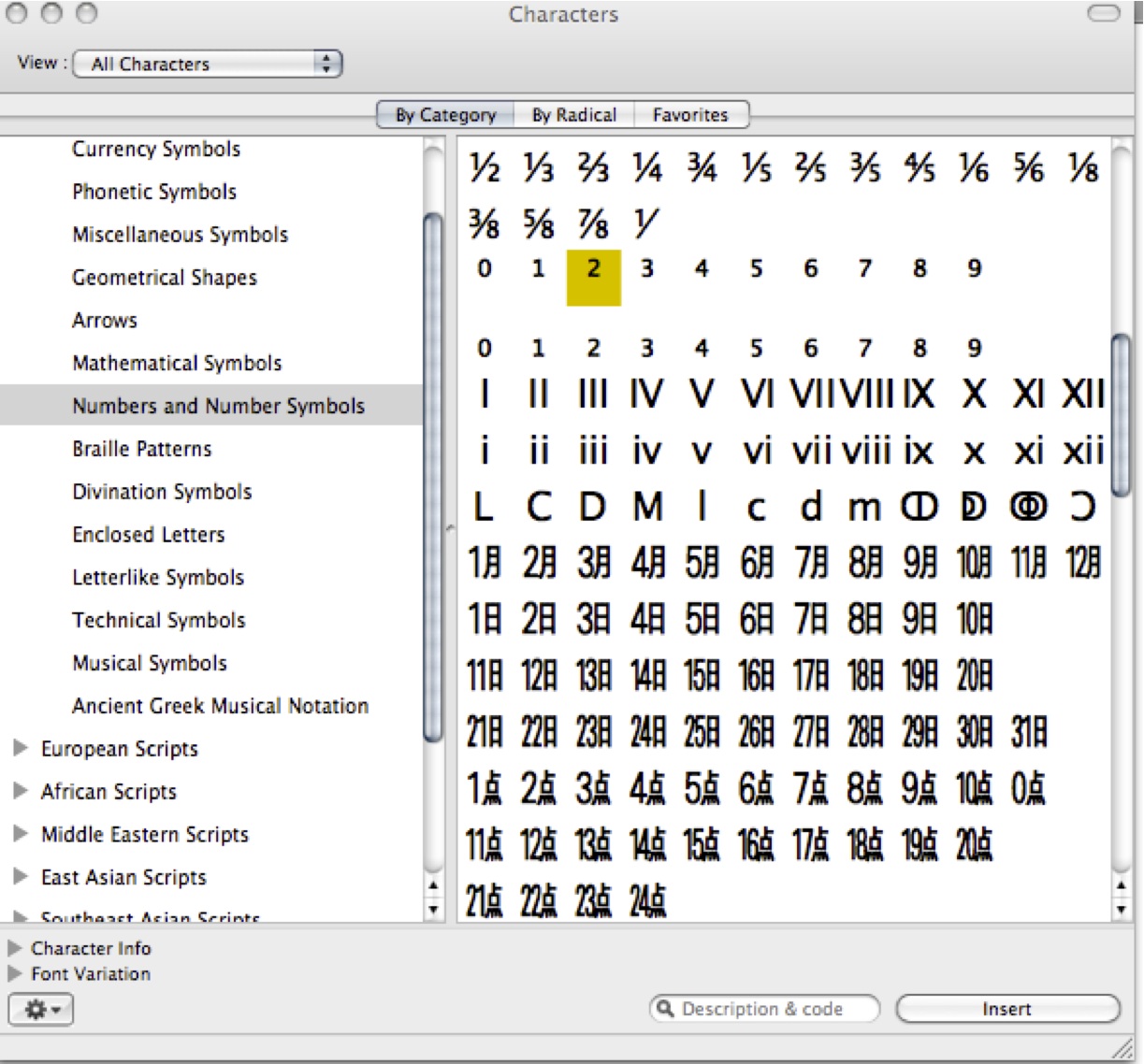Choose the lowercase Roman numeral vii
Screen dimensions: 1144x1064
pyautogui.click(x=812, y=453)
